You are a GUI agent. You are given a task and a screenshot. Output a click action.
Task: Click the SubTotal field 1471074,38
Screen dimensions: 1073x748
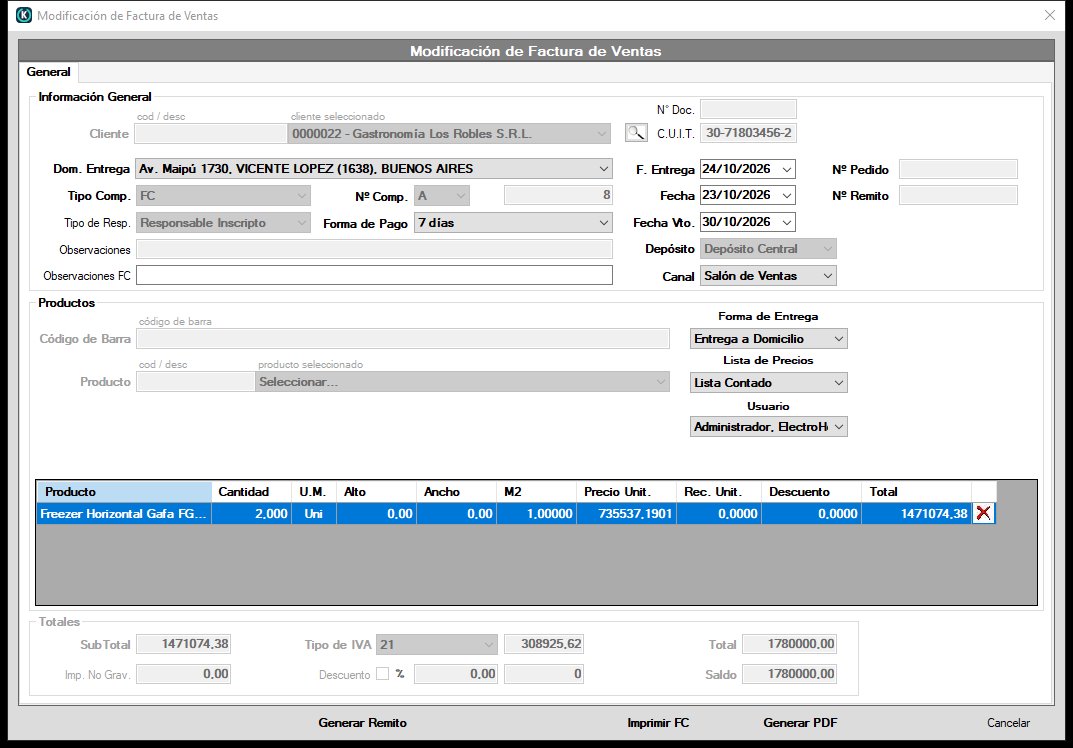tap(183, 644)
